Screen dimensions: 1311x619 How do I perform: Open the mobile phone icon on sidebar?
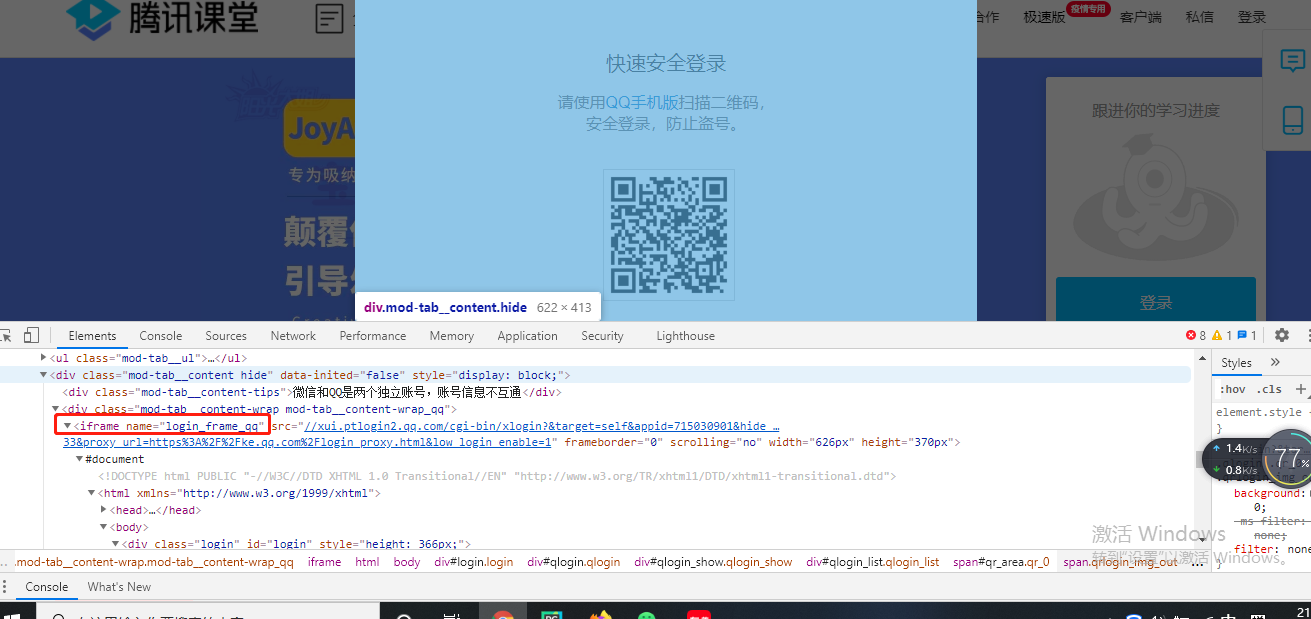[1293, 120]
